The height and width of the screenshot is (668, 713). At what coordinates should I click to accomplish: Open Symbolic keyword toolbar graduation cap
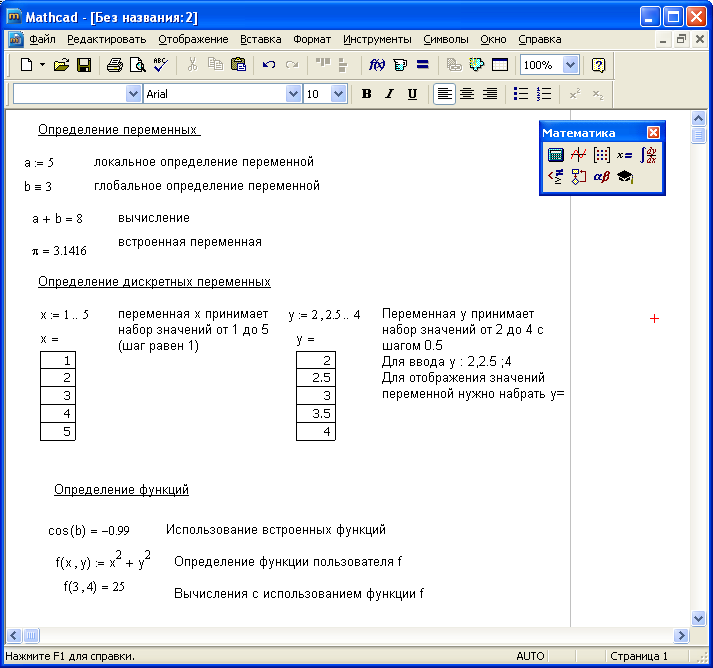625,177
